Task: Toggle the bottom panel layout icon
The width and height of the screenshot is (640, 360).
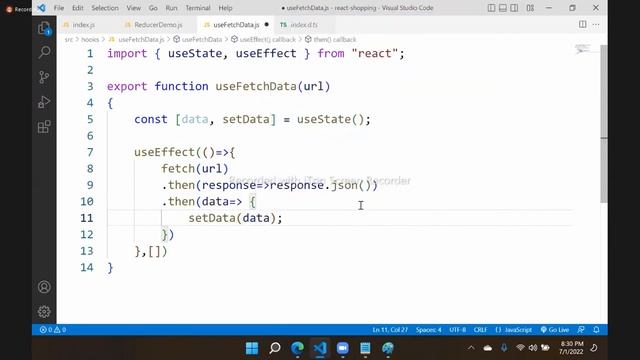Action: pos(503,8)
